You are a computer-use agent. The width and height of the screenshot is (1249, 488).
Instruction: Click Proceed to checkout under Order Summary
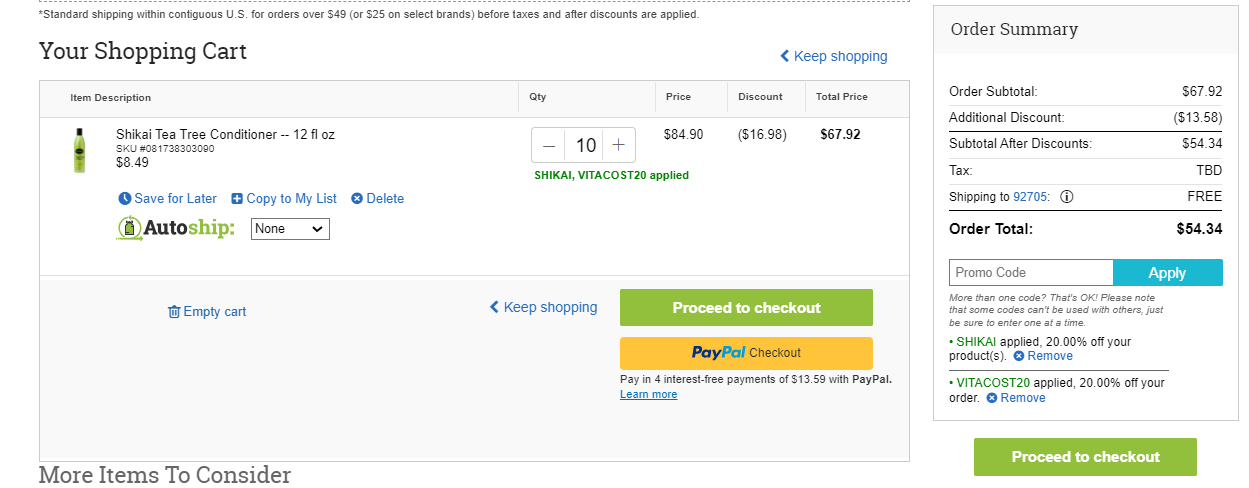(1085, 457)
